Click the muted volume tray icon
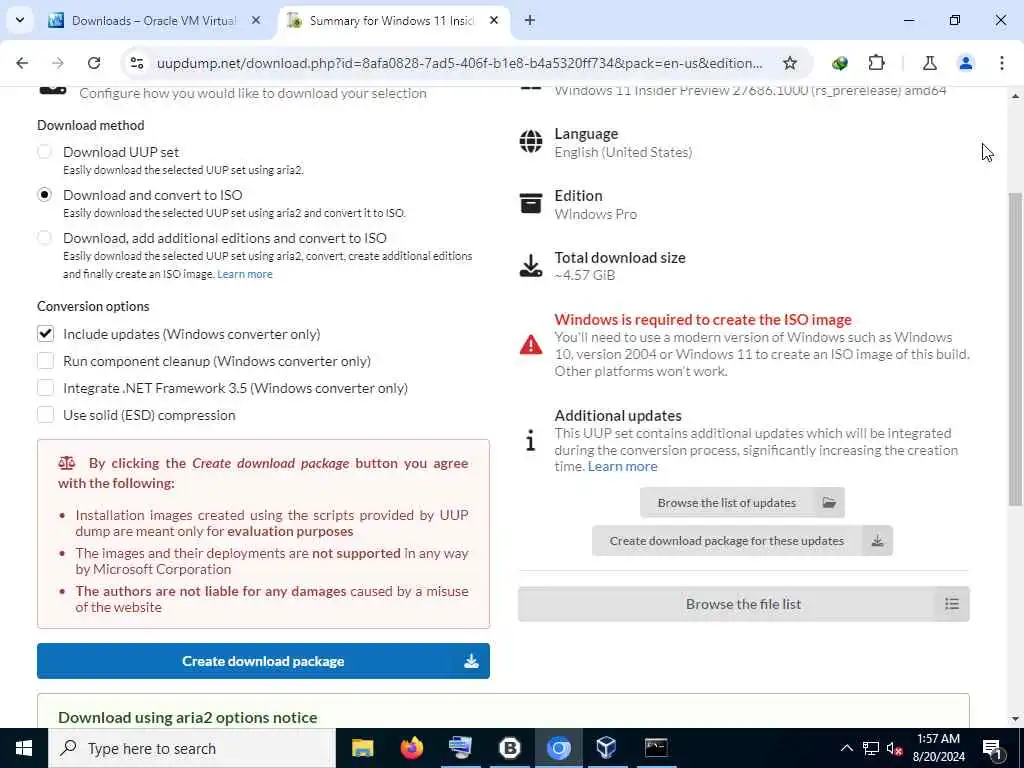Viewport: 1024px width, 768px height. tap(895, 748)
